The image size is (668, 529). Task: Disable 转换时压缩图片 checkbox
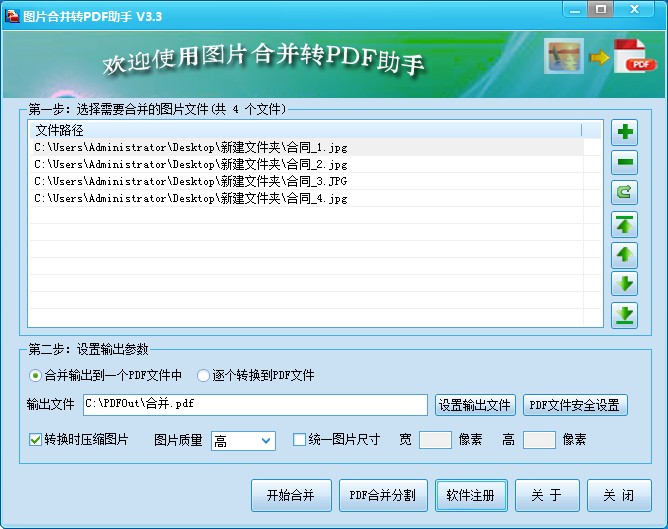pyautogui.click(x=36, y=439)
